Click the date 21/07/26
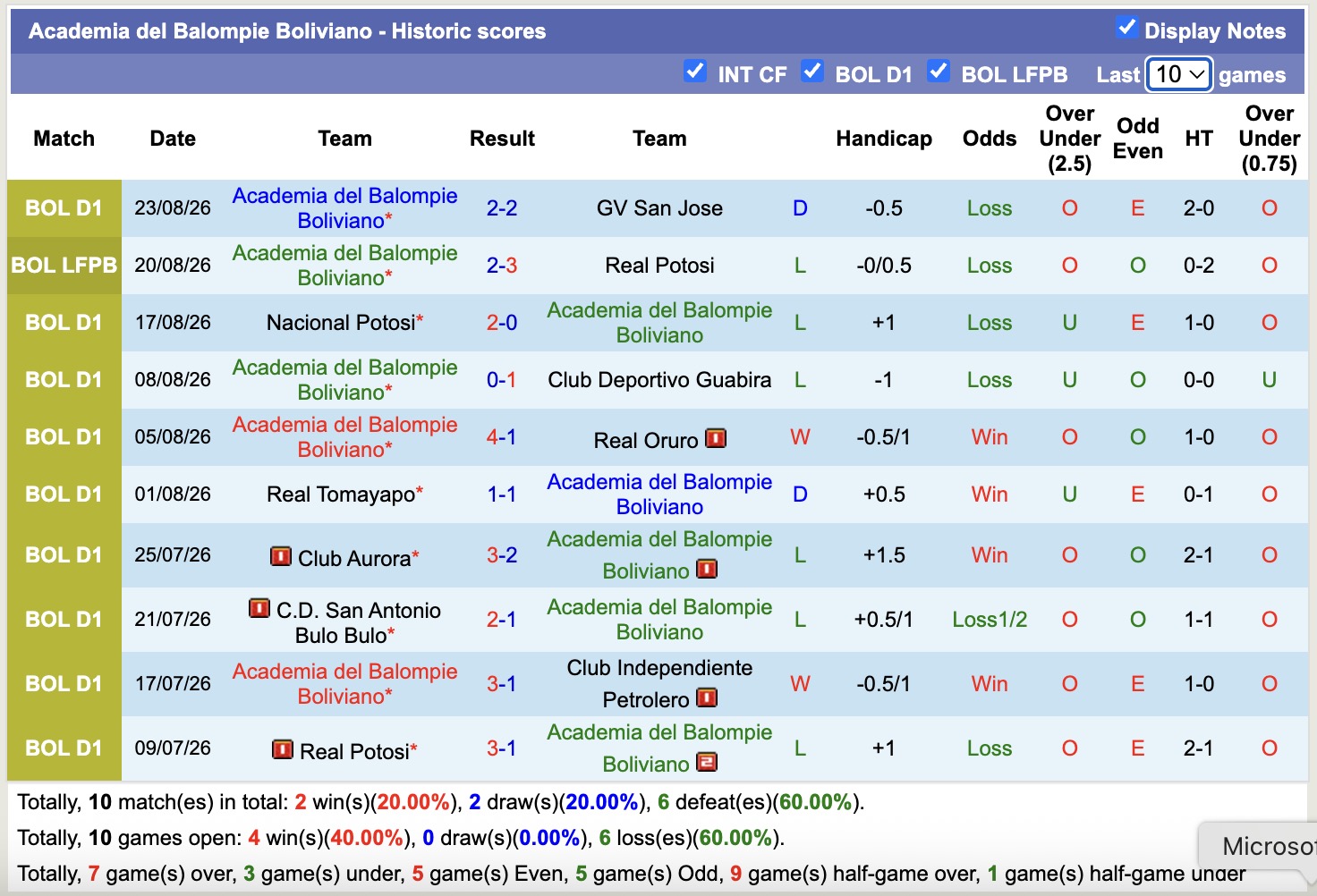The image size is (1317, 896). click(173, 620)
